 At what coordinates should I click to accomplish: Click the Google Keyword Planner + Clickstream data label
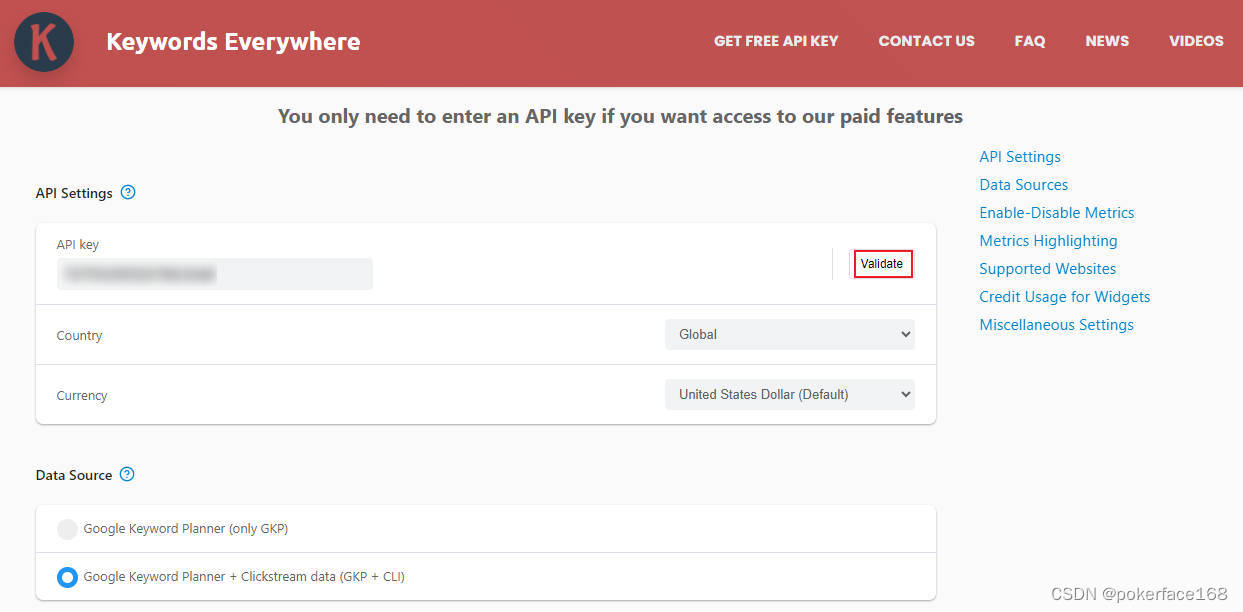pos(244,577)
